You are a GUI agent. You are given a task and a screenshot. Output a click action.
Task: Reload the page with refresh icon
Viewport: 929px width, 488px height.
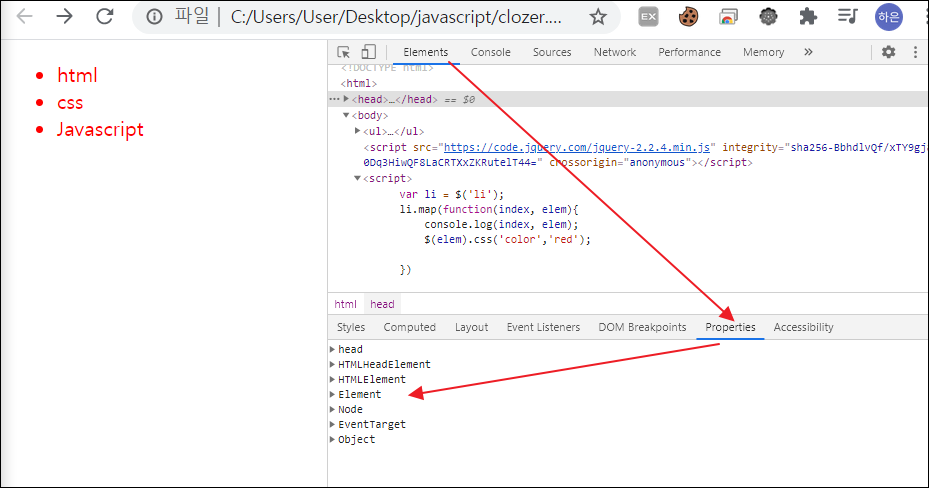pos(105,16)
